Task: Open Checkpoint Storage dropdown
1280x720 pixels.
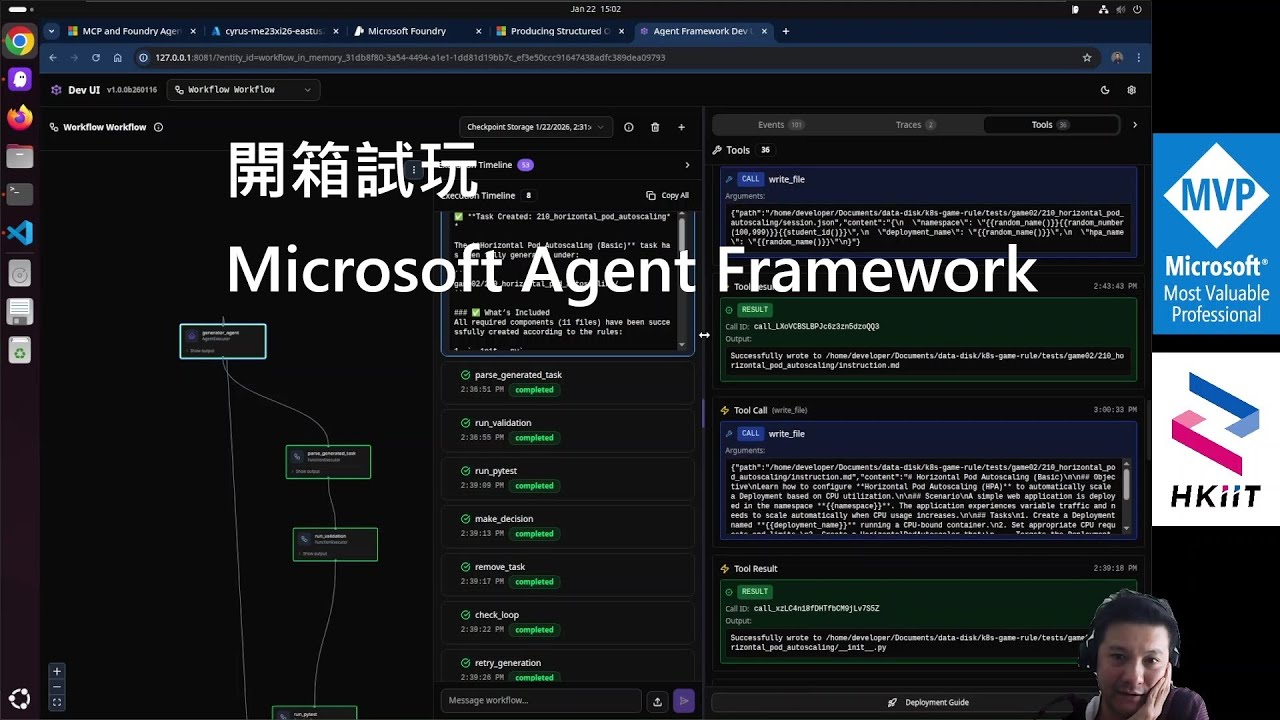Action: [x=535, y=127]
